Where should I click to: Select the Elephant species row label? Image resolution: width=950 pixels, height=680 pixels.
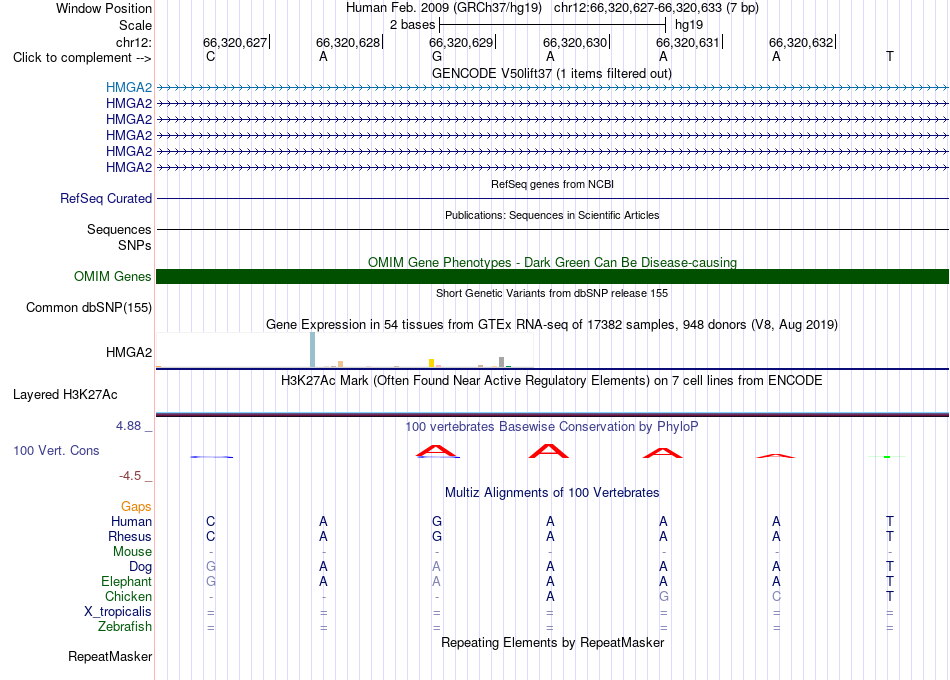click(126, 581)
